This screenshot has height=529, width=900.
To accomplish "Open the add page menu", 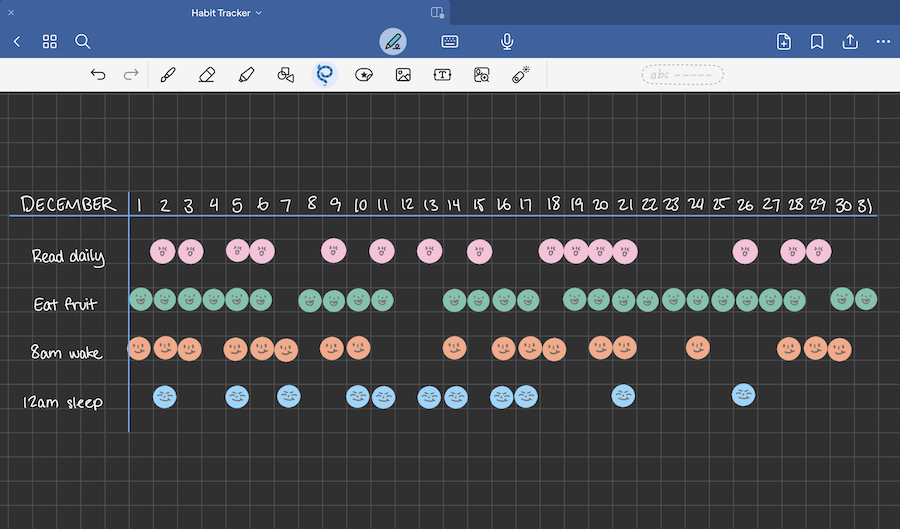I will (784, 41).
